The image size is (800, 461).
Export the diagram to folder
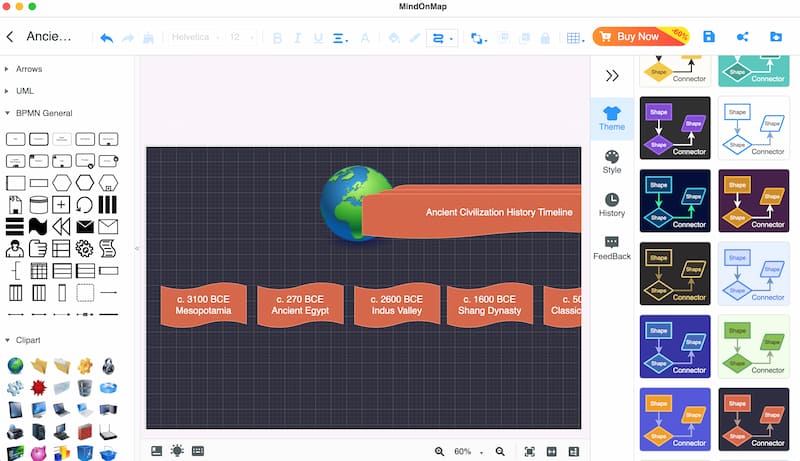click(776, 37)
